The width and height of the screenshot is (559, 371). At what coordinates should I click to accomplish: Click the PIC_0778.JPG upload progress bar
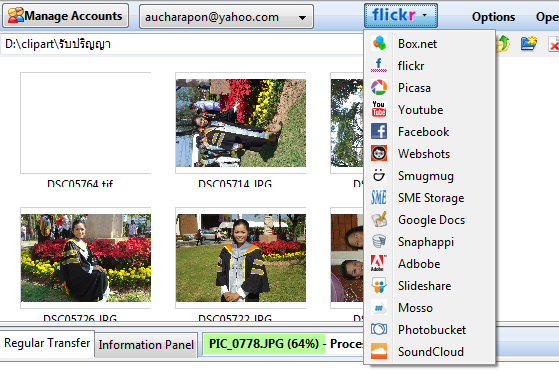click(283, 344)
